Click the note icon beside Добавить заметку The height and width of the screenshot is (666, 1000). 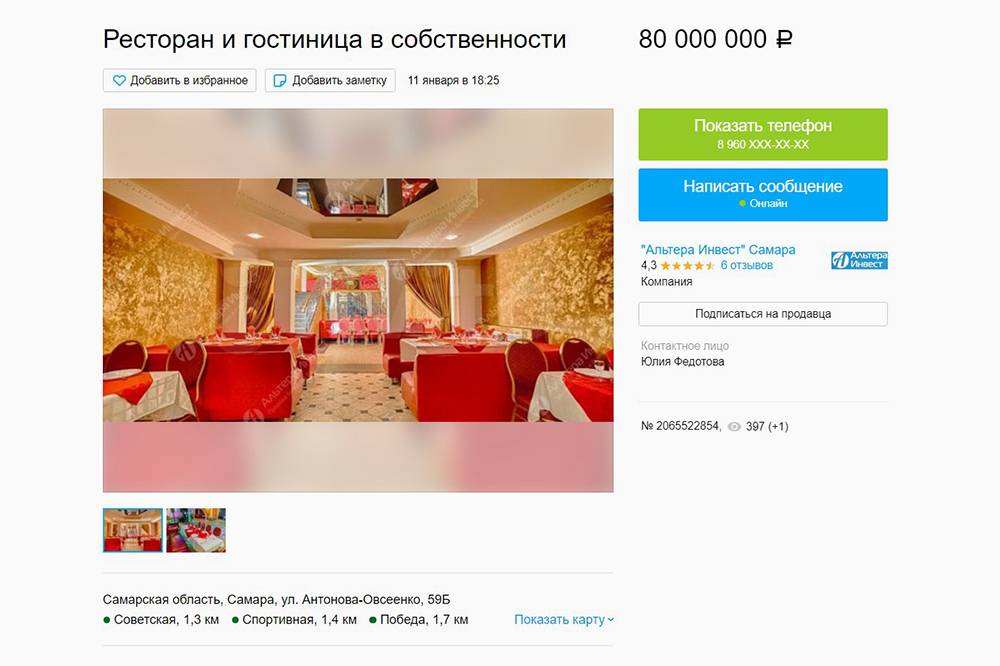tap(279, 80)
